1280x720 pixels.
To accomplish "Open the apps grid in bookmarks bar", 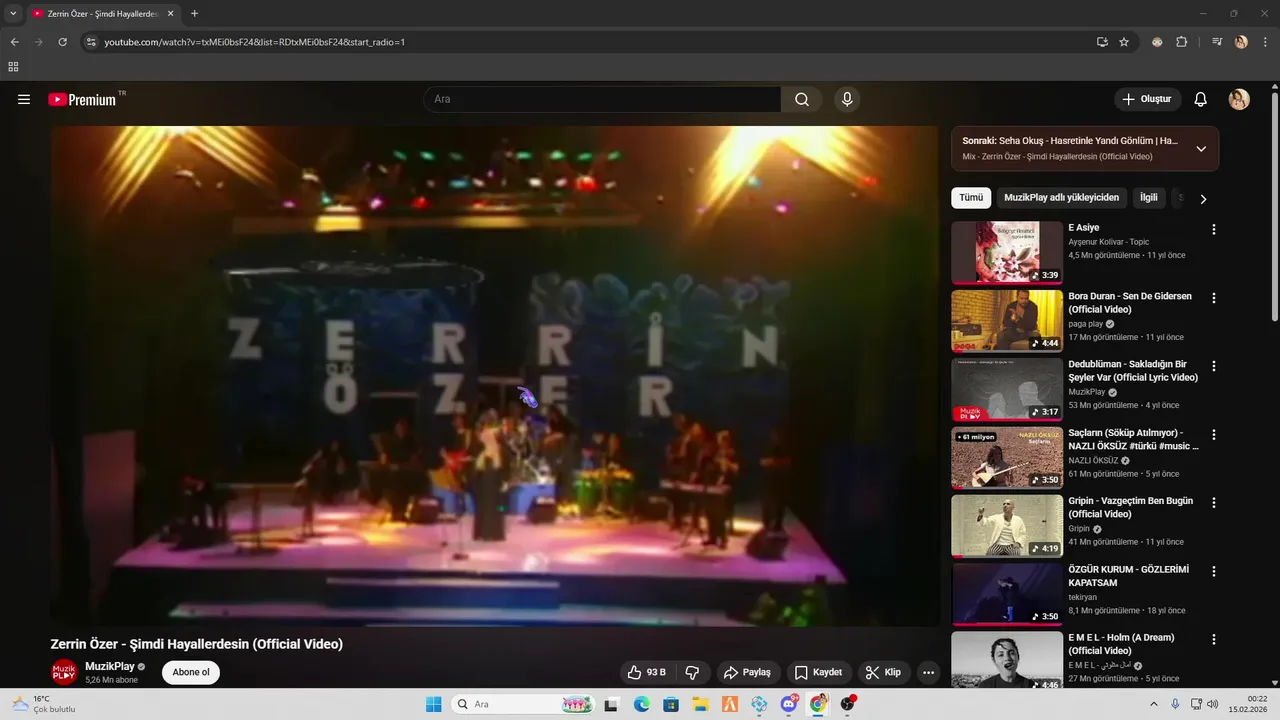I will click(13, 67).
